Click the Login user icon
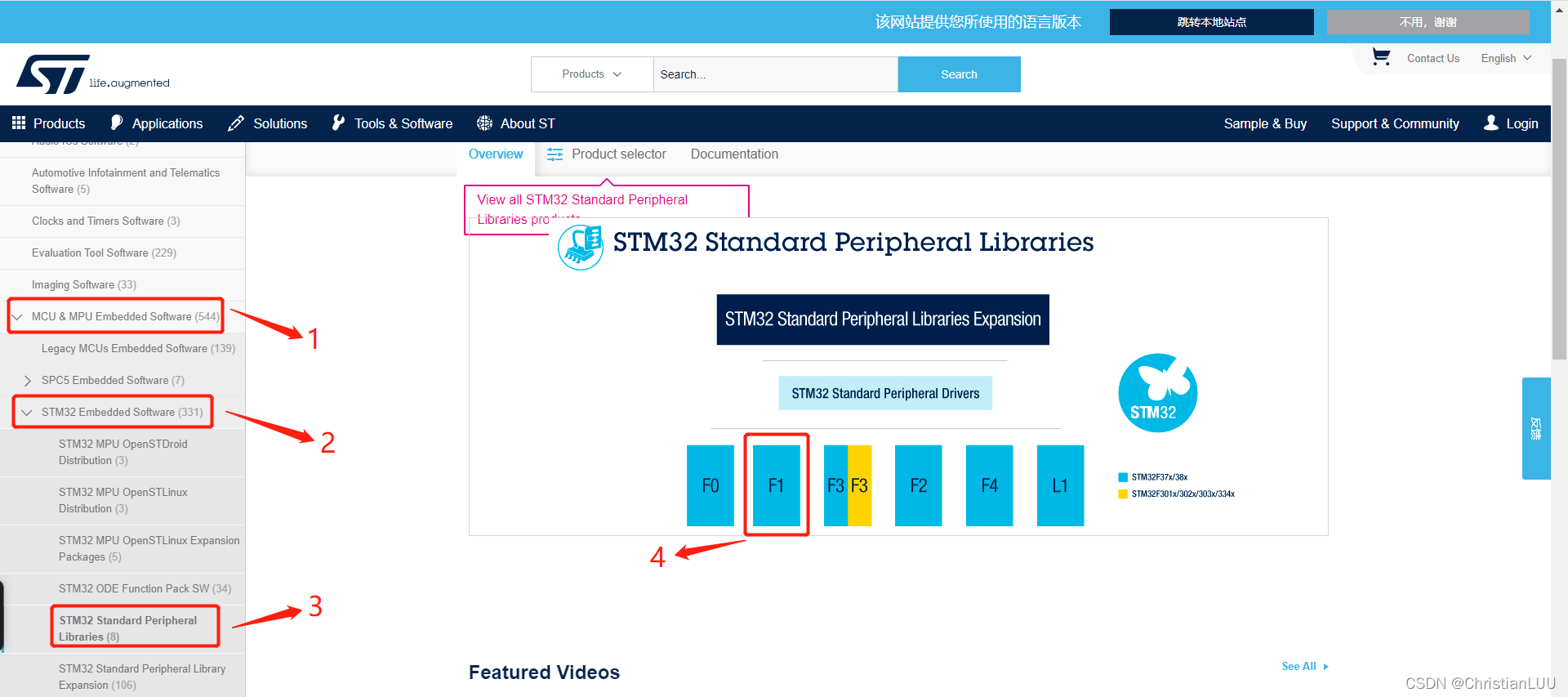1568x697 pixels. [x=1491, y=123]
